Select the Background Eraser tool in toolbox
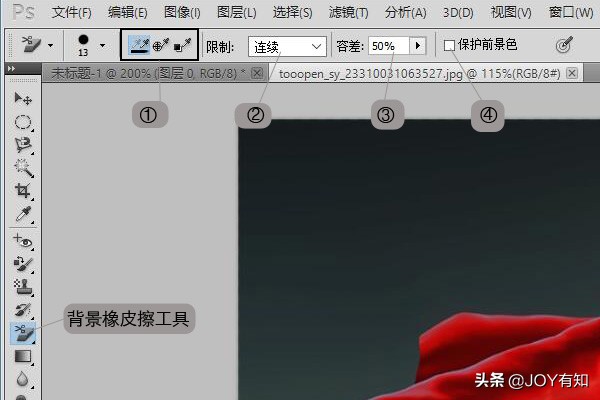 [x=23, y=333]
